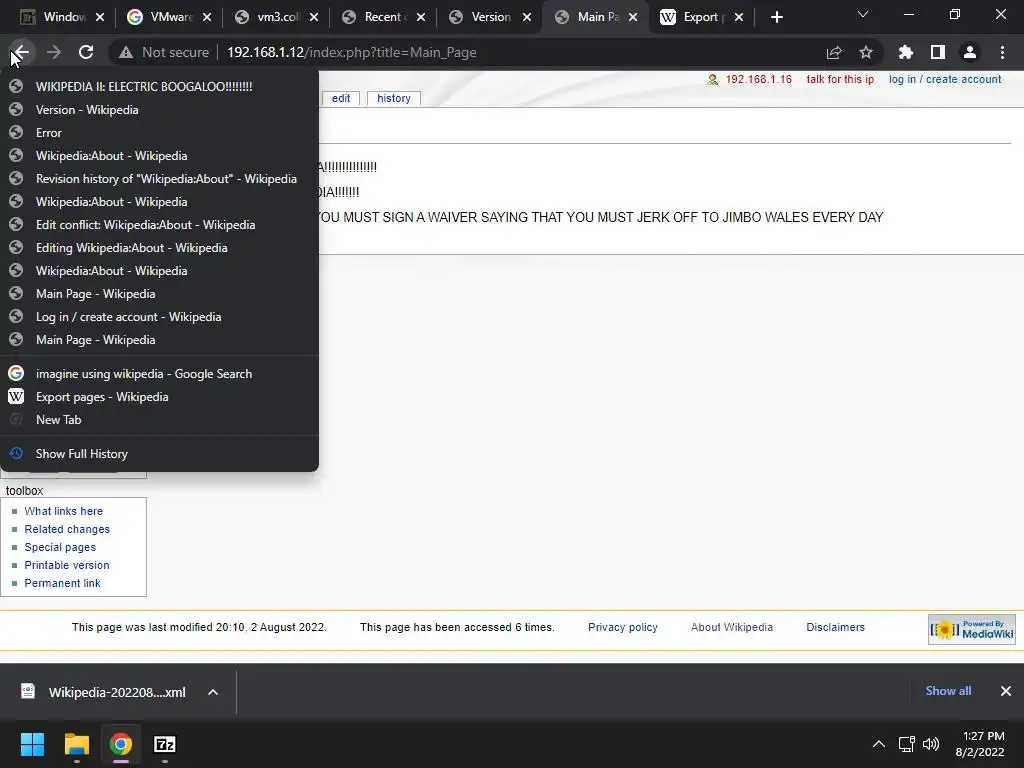Click the Not secure warning icon

pos(125,52)
